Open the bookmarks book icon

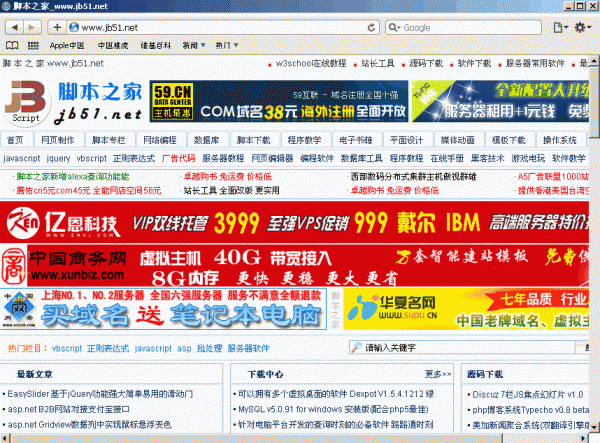(x=12, y=46)
